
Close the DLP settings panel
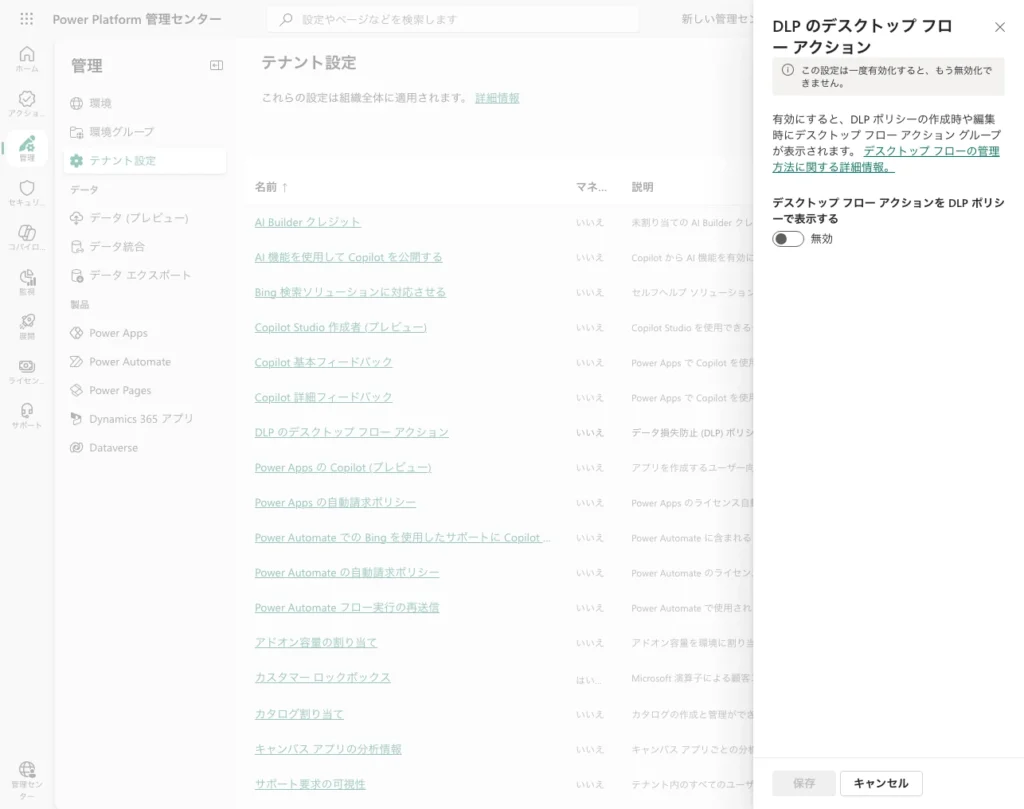coord(999,27)
